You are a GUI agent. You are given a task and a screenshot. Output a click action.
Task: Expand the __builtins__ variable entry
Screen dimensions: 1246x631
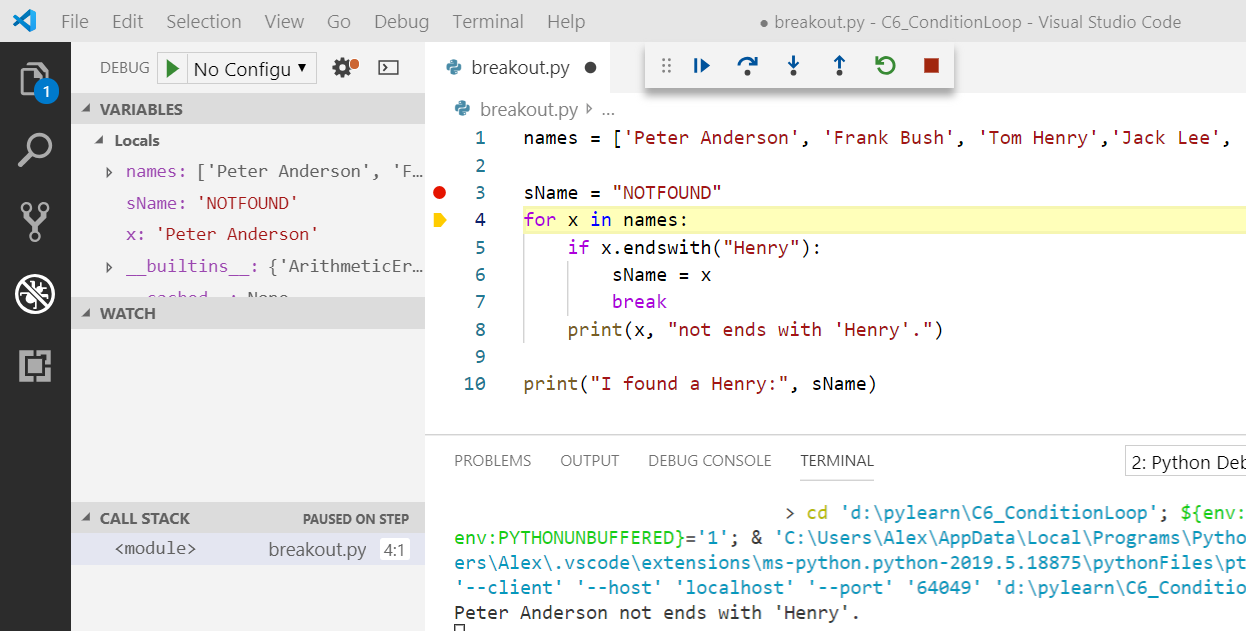pos(109,267)
